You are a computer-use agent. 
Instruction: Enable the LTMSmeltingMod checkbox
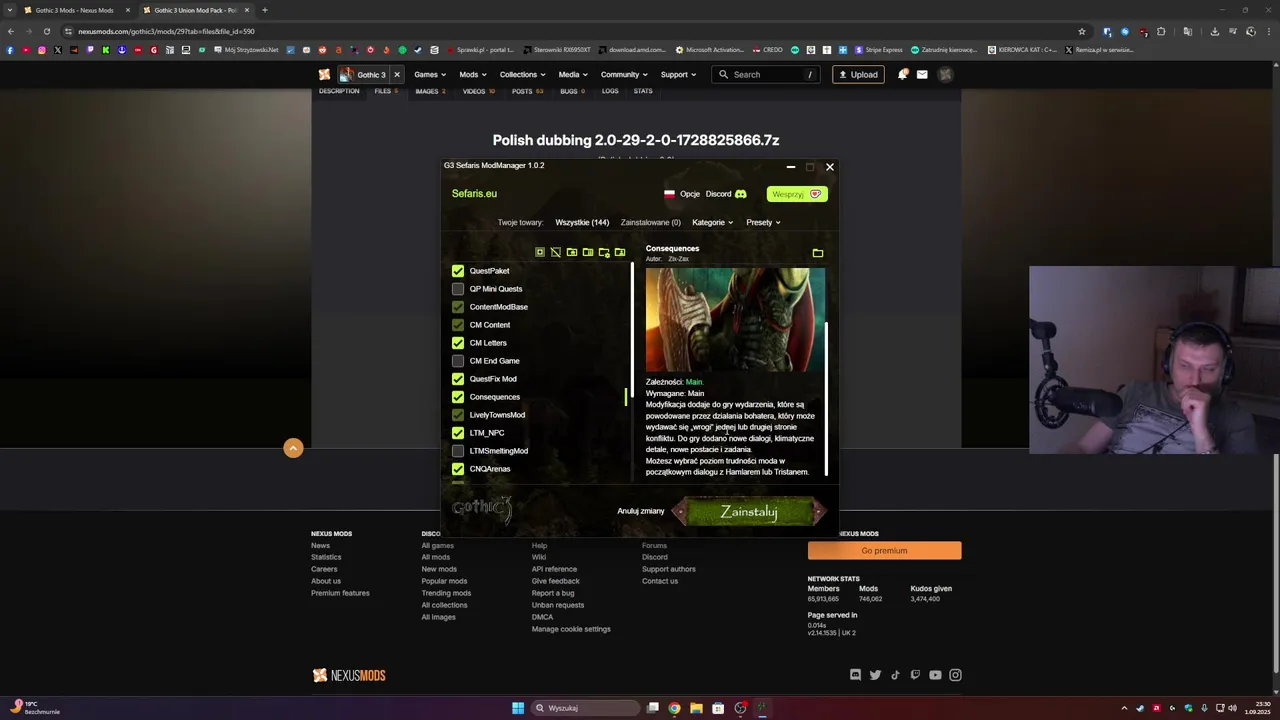pyautogui.click(x=458, y=451)
